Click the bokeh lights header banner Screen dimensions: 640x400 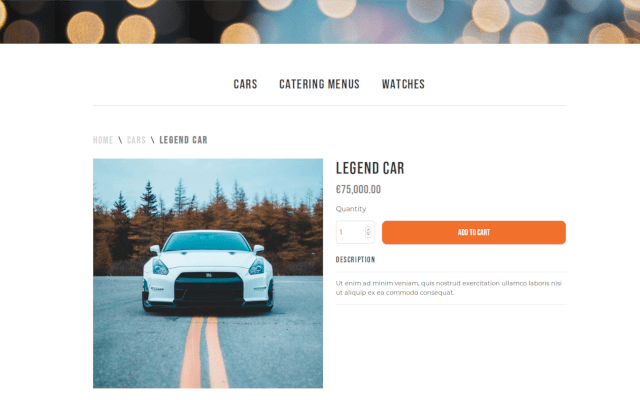(x=320, y=22)
